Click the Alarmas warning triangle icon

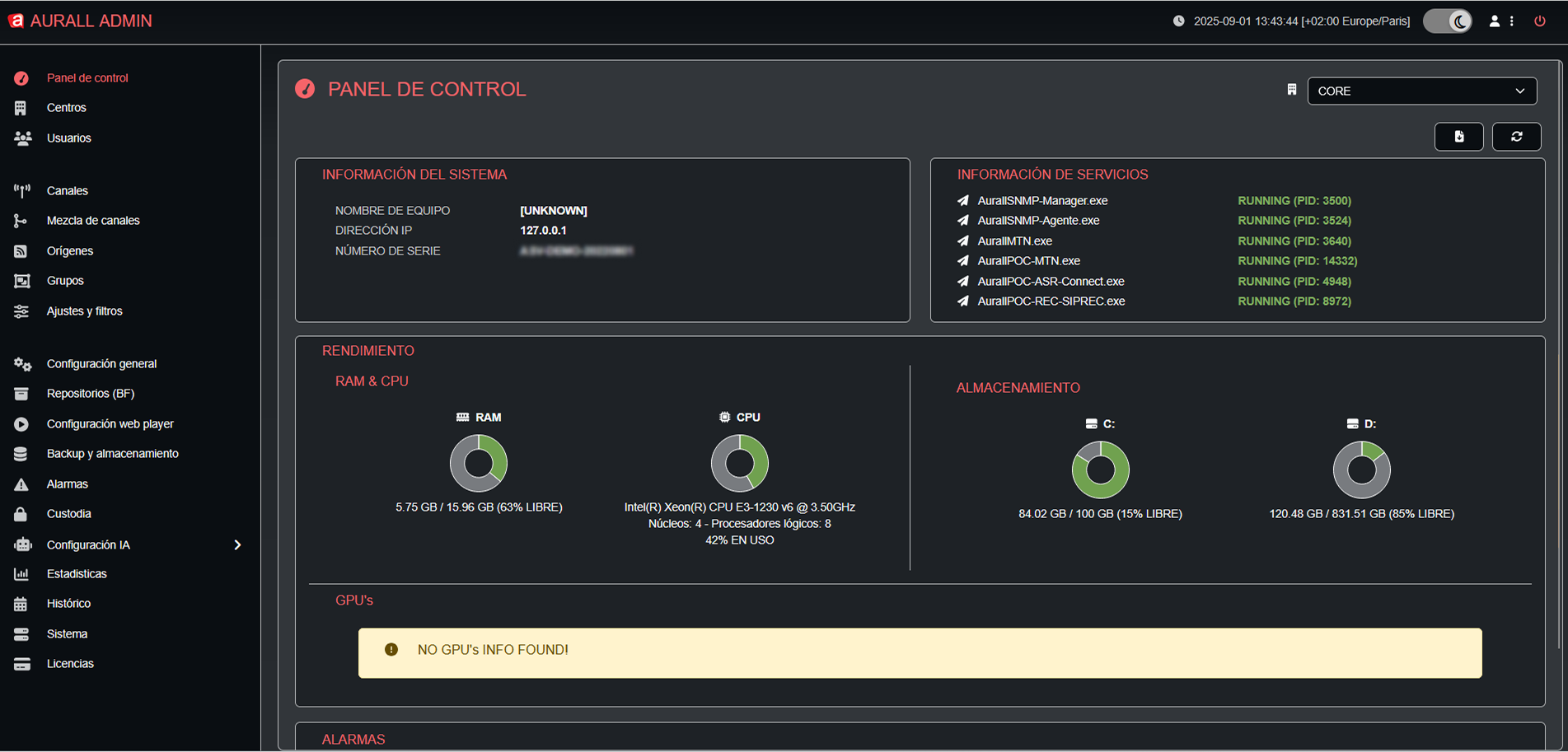tap(21, 484)
